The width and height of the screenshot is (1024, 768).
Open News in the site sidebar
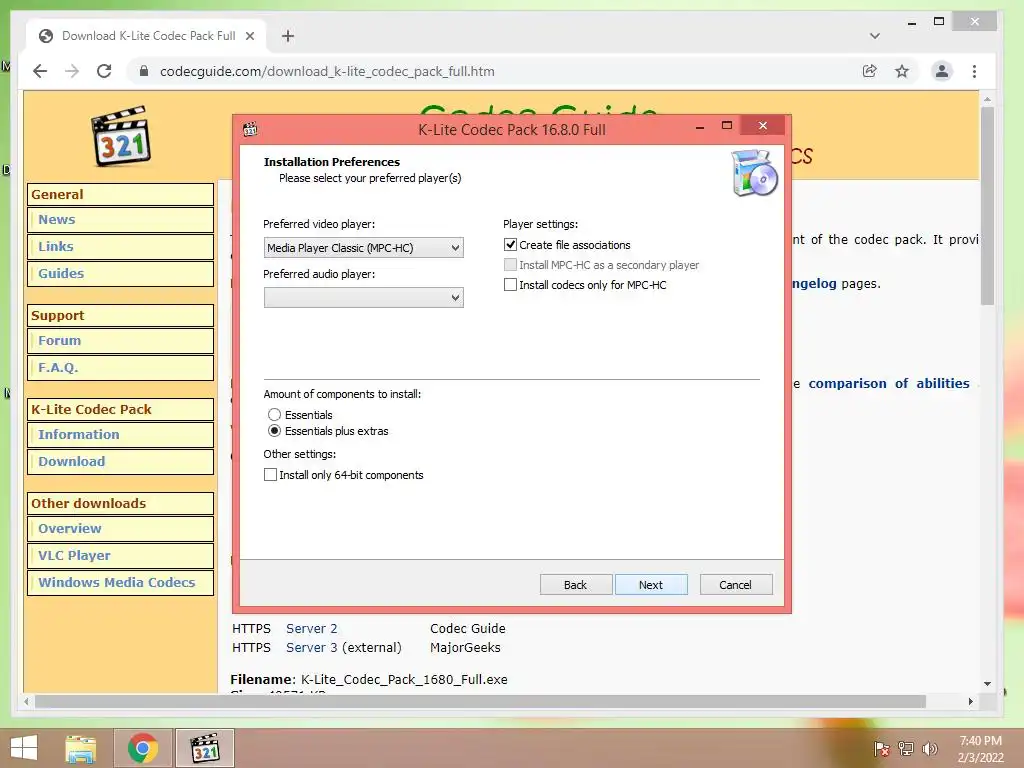tap(56, 220)
